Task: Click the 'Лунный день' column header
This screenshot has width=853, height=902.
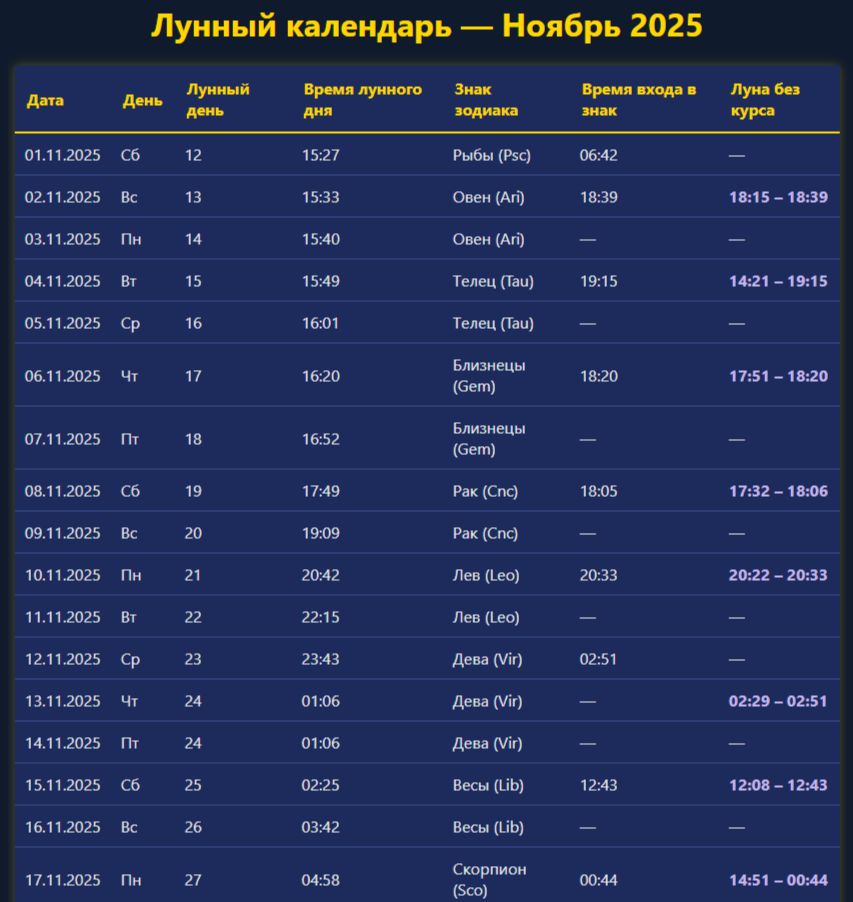Action: (x=218, y=100)
